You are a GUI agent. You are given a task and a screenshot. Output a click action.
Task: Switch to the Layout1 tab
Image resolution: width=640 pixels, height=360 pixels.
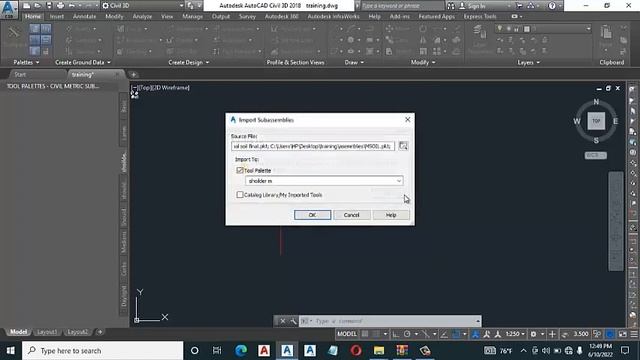(47, 332)
